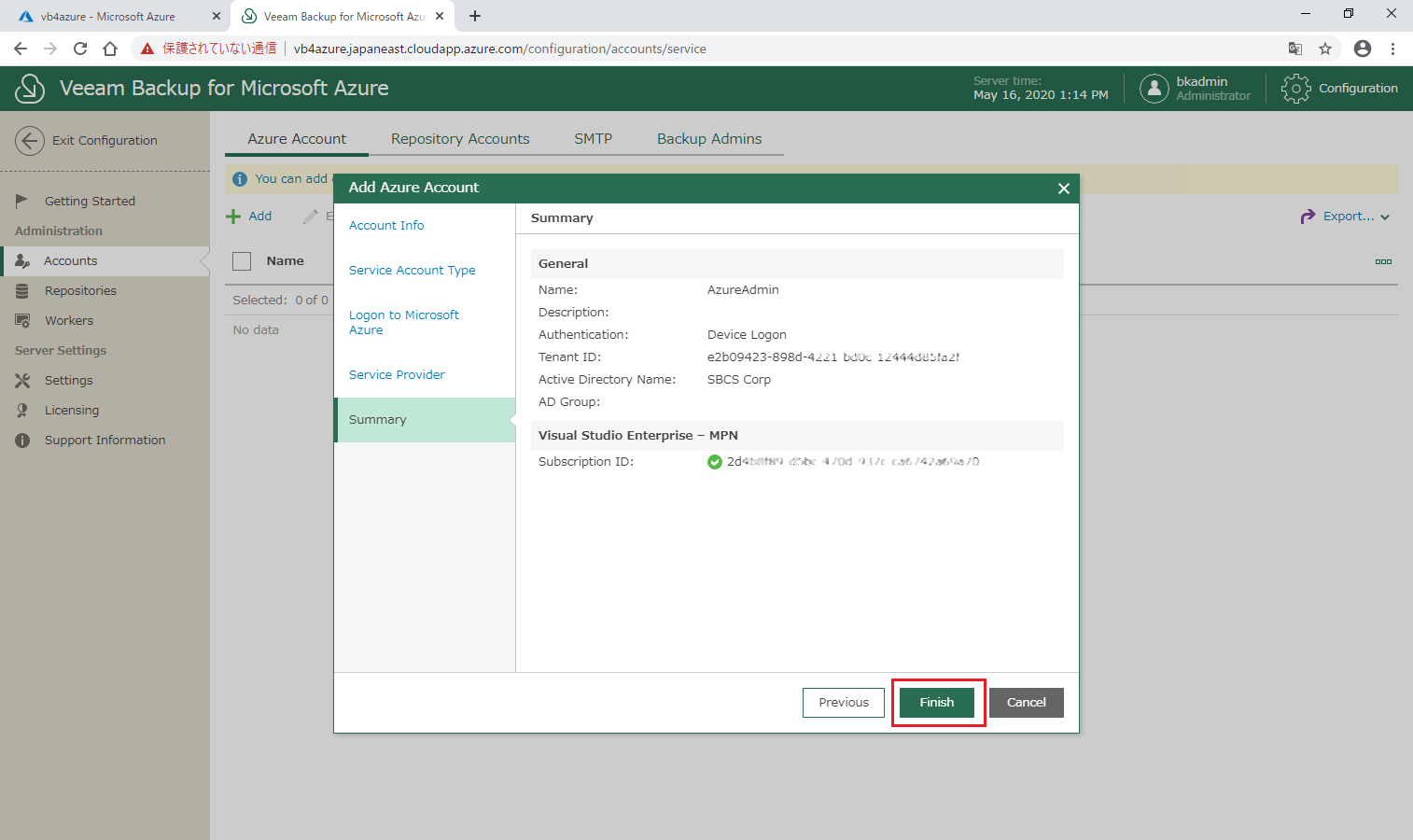Click the Finish button

click(936, 702)
